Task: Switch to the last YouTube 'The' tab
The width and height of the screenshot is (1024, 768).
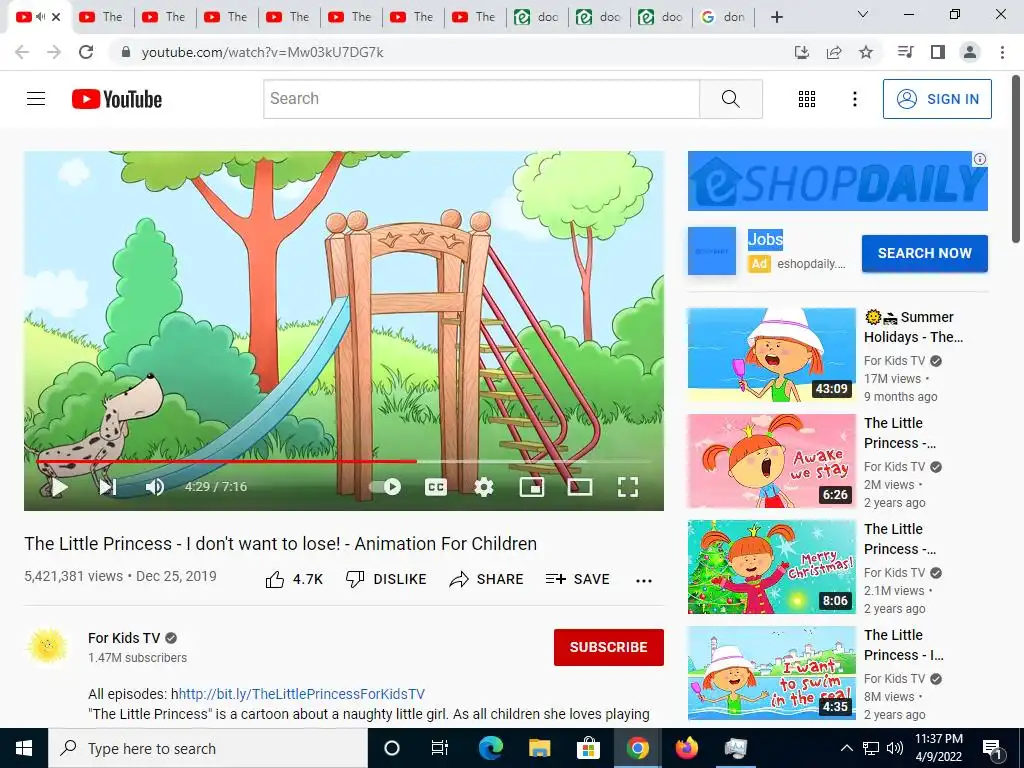Action: click(x=475, y=17)
